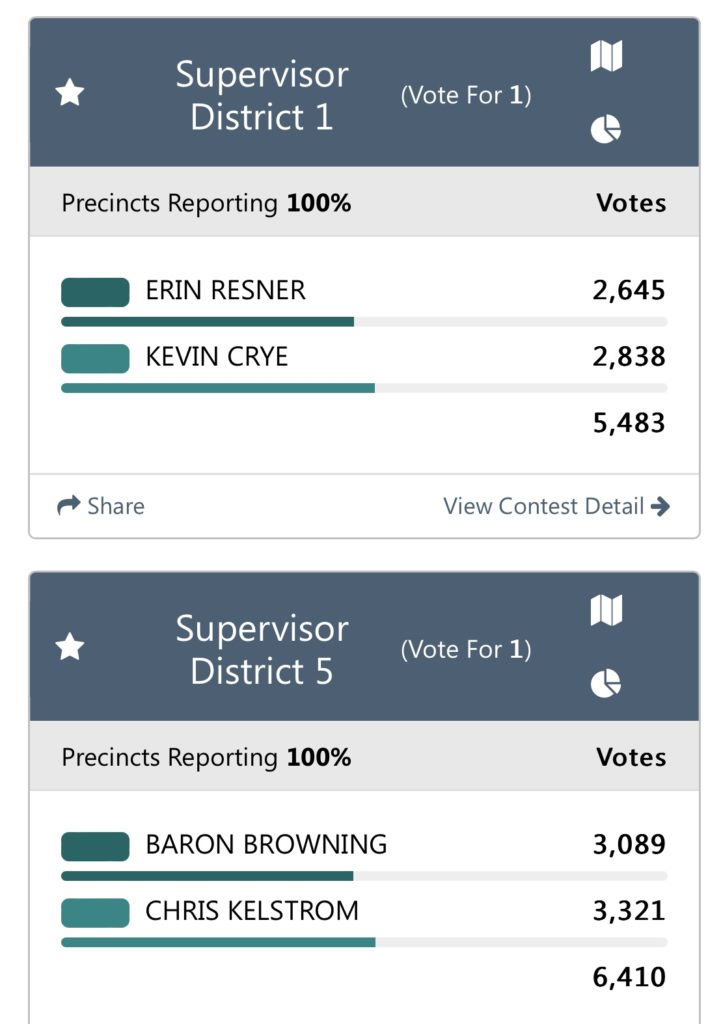
Task: Open pie chart for Supervisor District 5
Action: click(x=606, y=683)
